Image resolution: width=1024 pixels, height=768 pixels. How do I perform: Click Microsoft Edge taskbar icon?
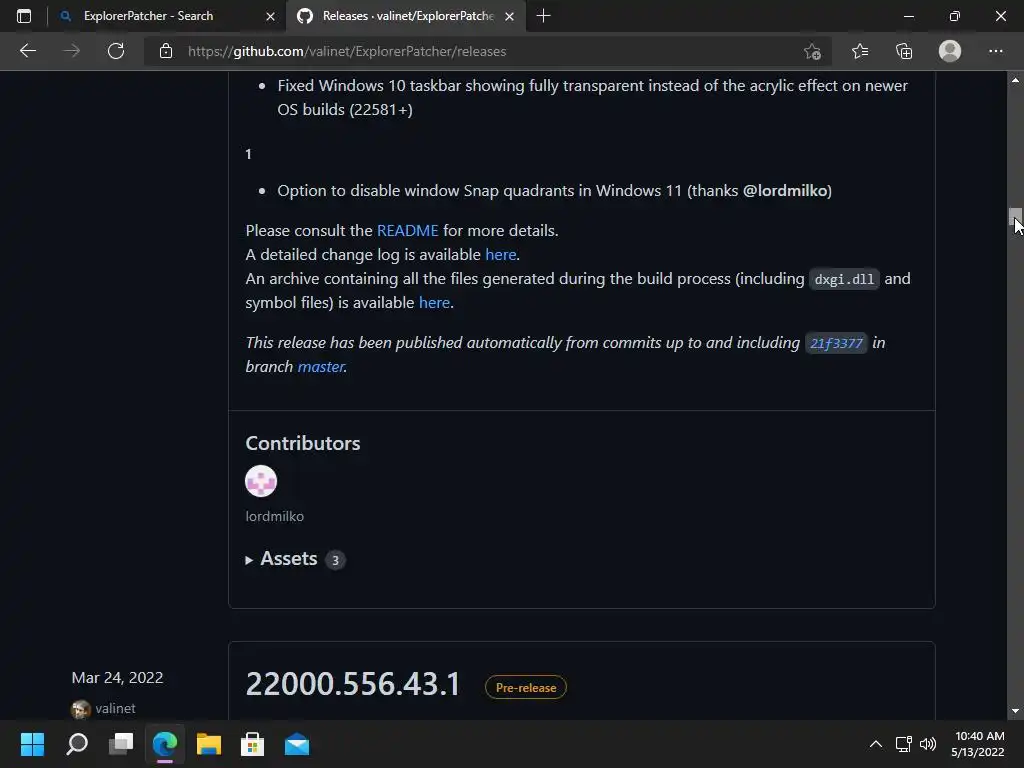[165, 744]
